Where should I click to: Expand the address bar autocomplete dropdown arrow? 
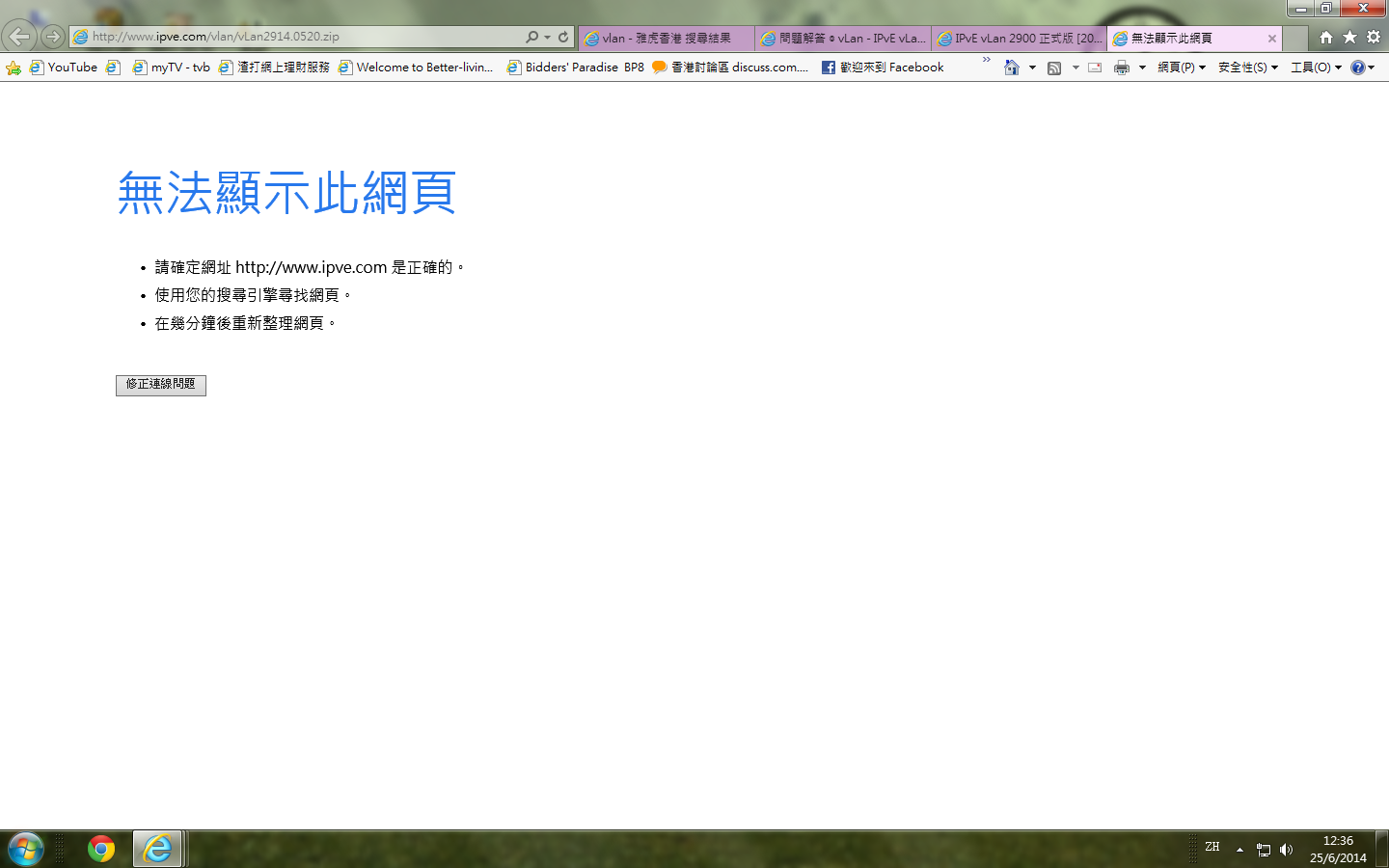tap(547, 38)
